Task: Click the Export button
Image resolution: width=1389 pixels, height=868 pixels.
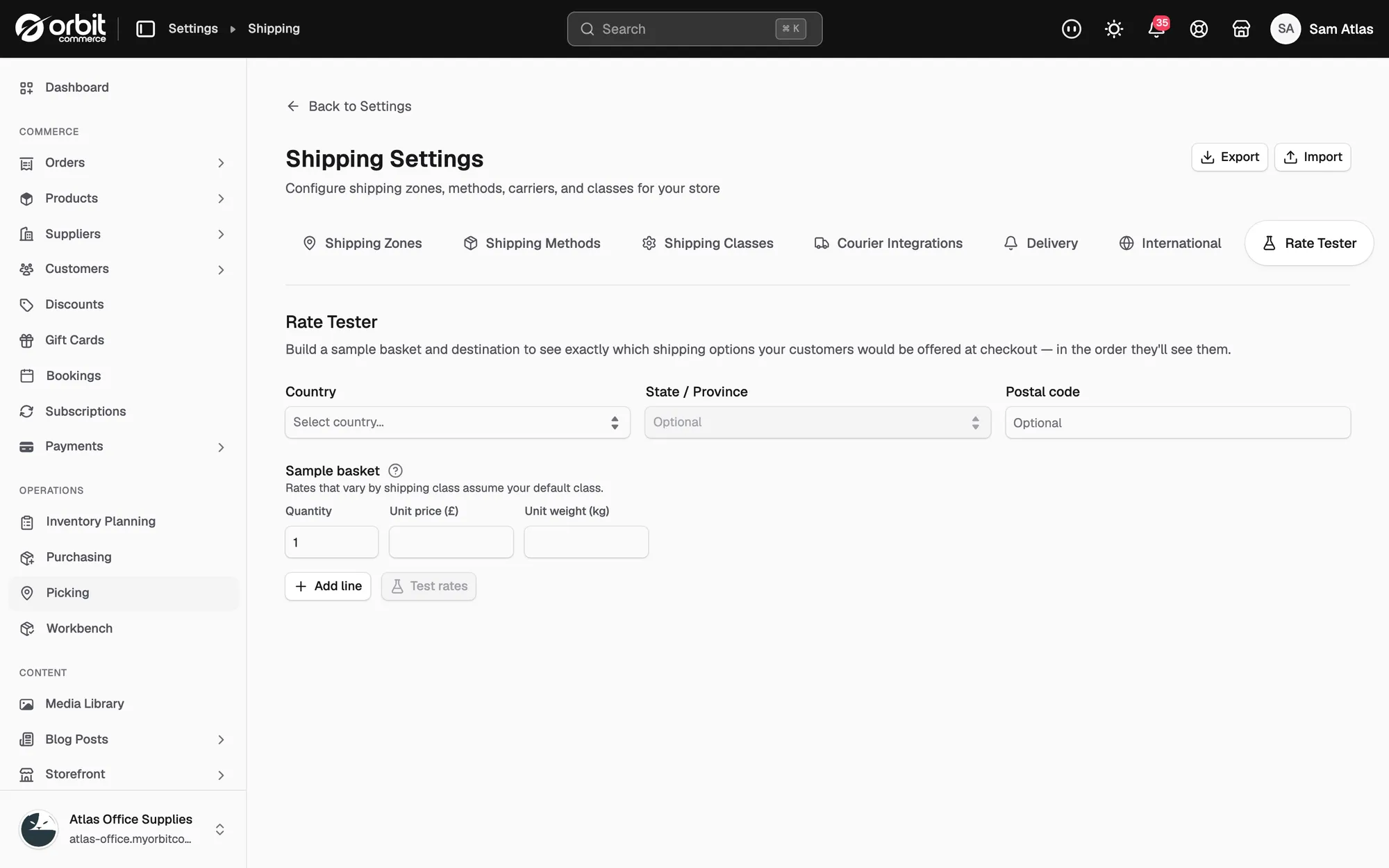Action: (1229, 157)
